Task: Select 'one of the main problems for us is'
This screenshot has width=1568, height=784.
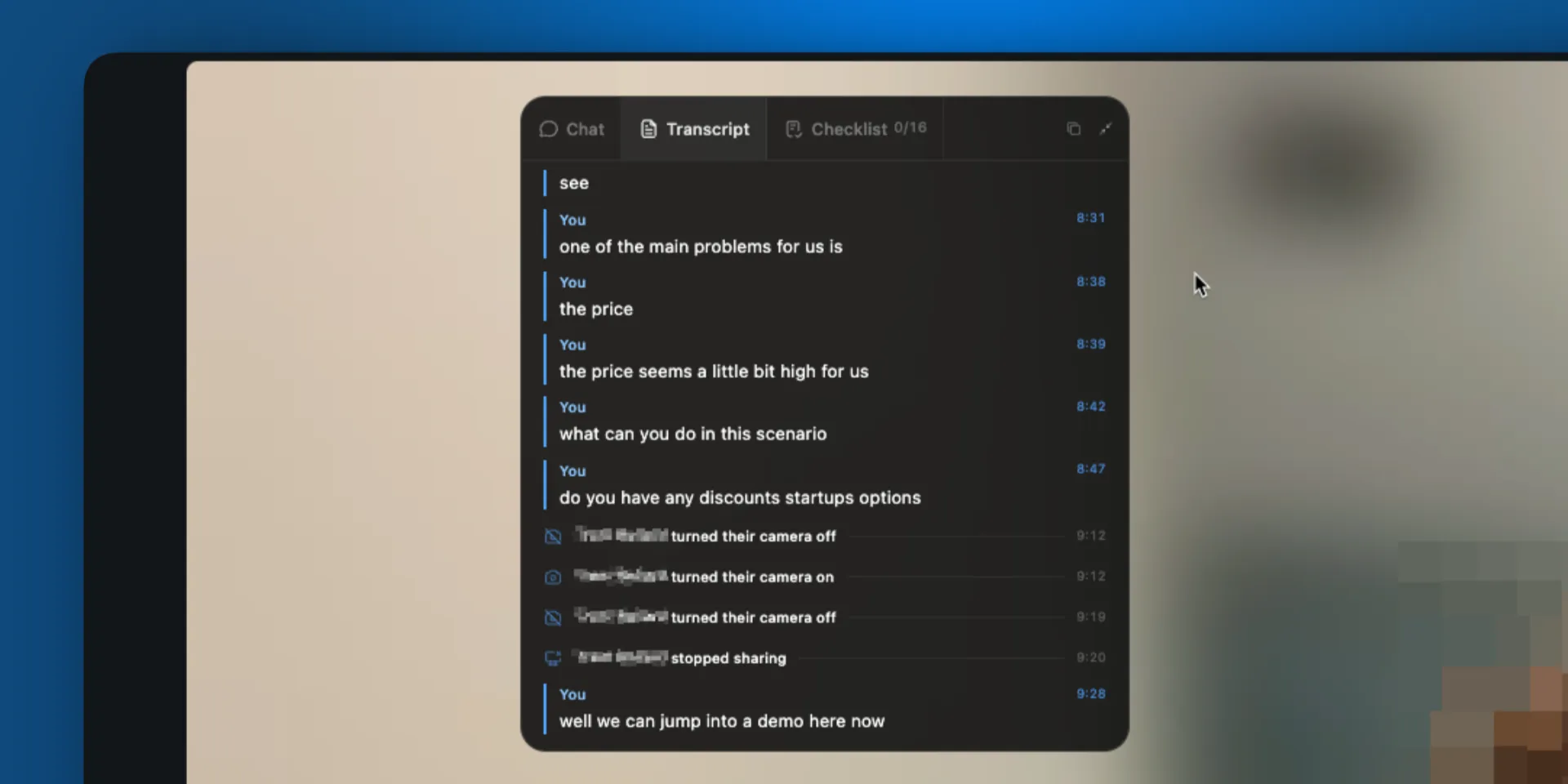Action: click(x=701, y=247)
